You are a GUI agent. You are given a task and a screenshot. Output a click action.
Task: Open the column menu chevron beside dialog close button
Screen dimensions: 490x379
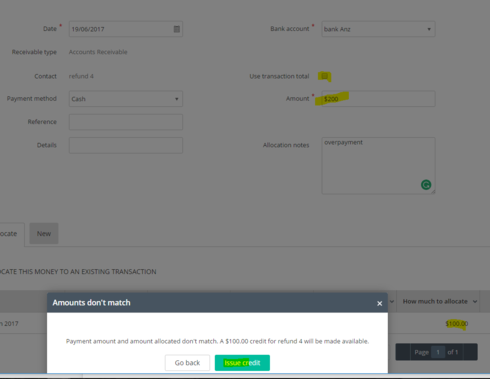pos(392,301)
